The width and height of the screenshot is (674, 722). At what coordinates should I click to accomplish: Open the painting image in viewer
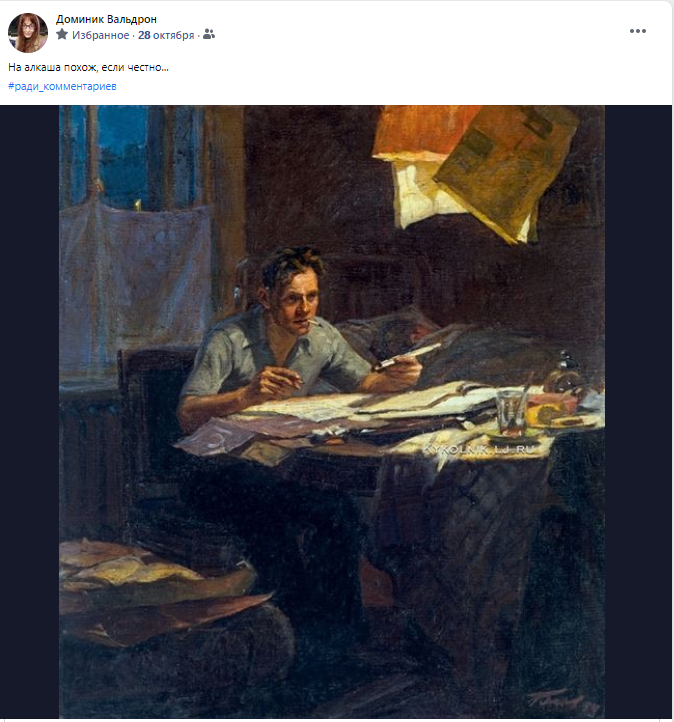[332, 412]
